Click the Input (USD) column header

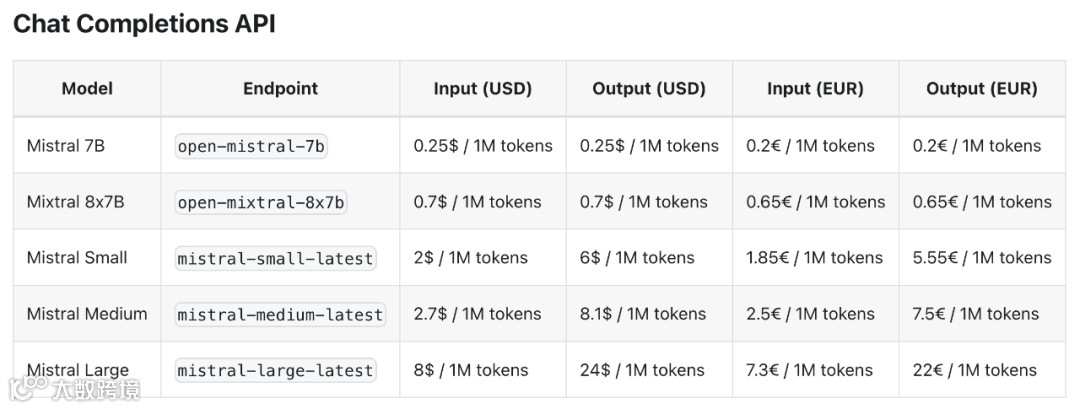(482, 88)
